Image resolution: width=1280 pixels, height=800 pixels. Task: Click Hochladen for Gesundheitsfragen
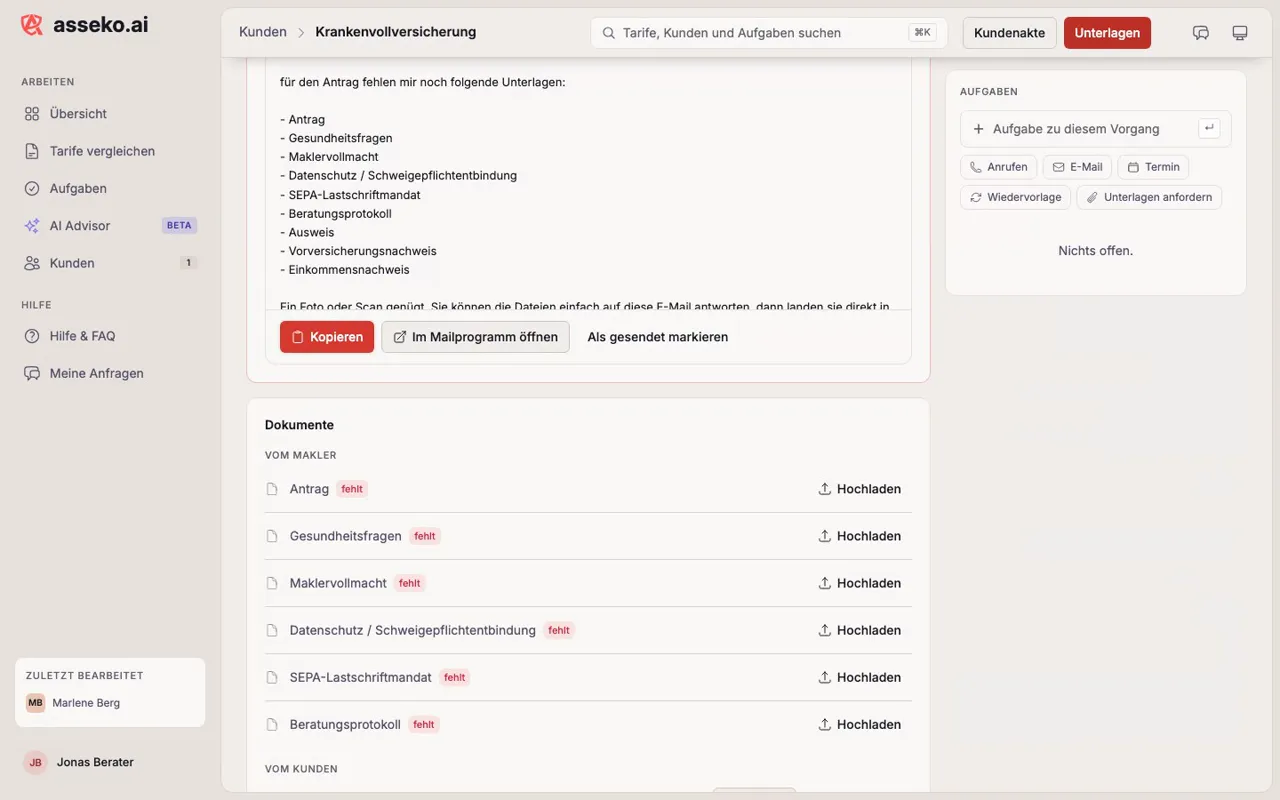(860, 536)
